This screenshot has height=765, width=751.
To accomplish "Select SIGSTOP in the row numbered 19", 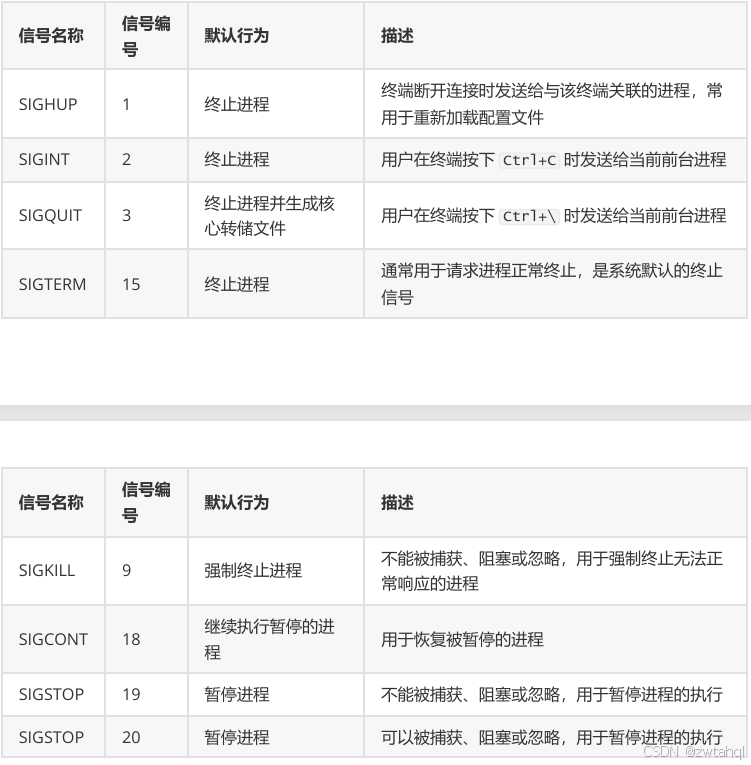I will (x=51, y=694).
